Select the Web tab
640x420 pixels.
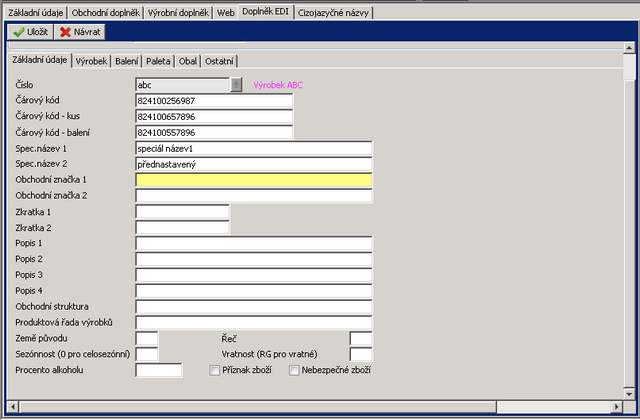[226, 11]
